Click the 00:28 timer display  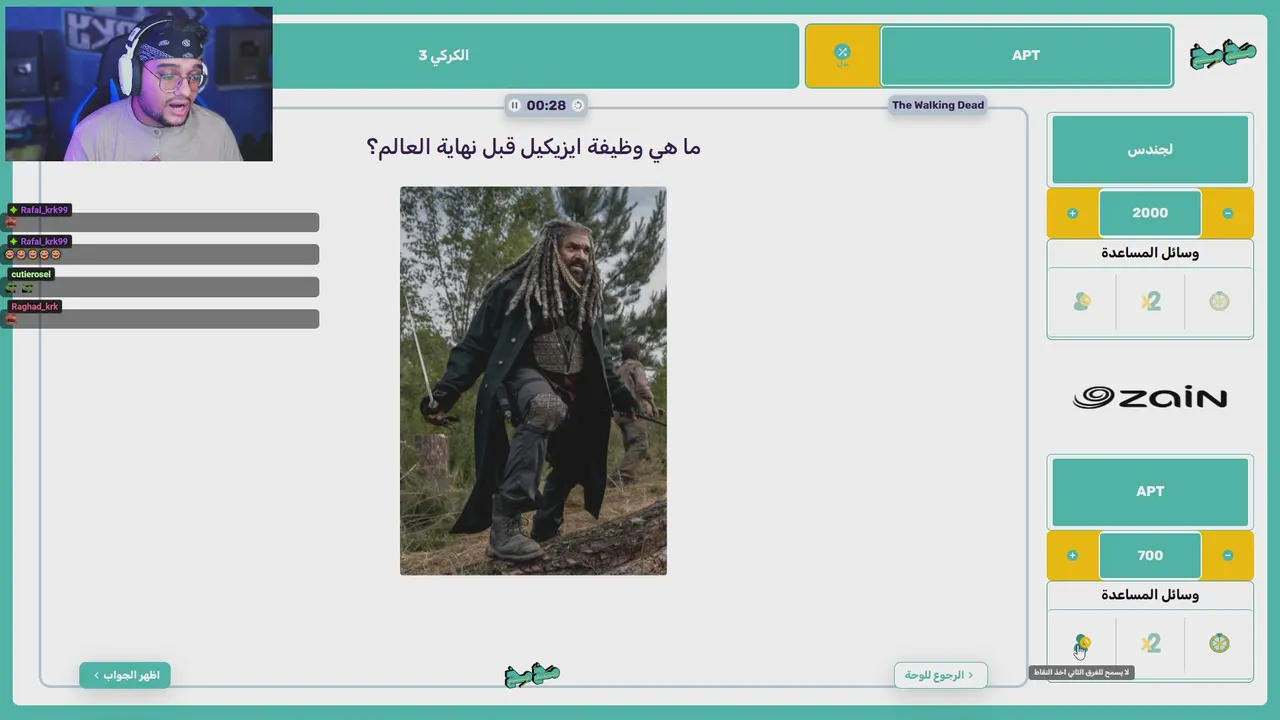(546, 105)
